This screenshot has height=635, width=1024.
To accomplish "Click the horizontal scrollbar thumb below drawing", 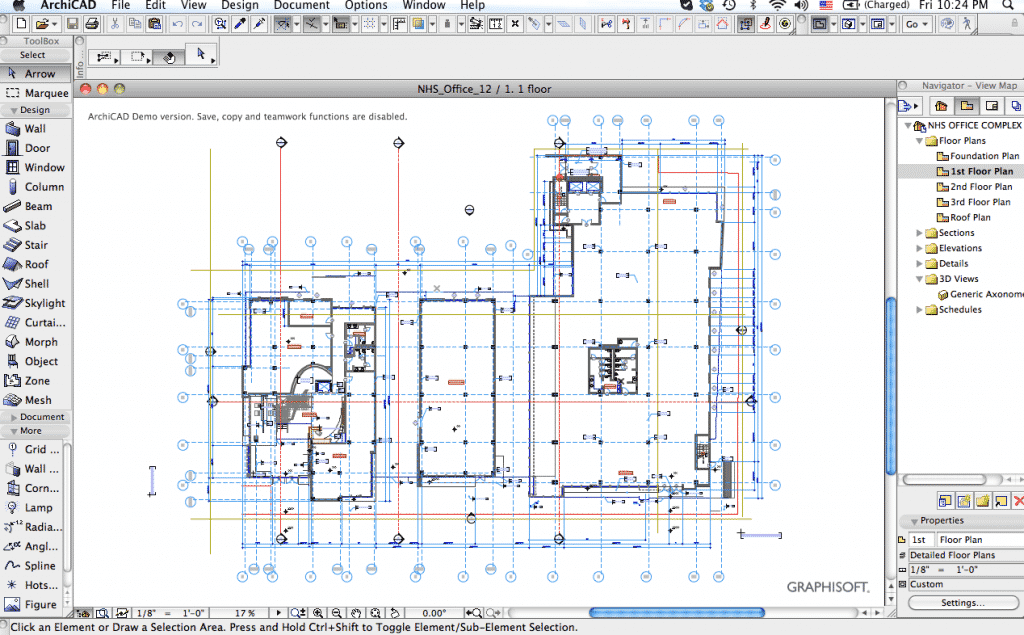I will coord(677,613).
